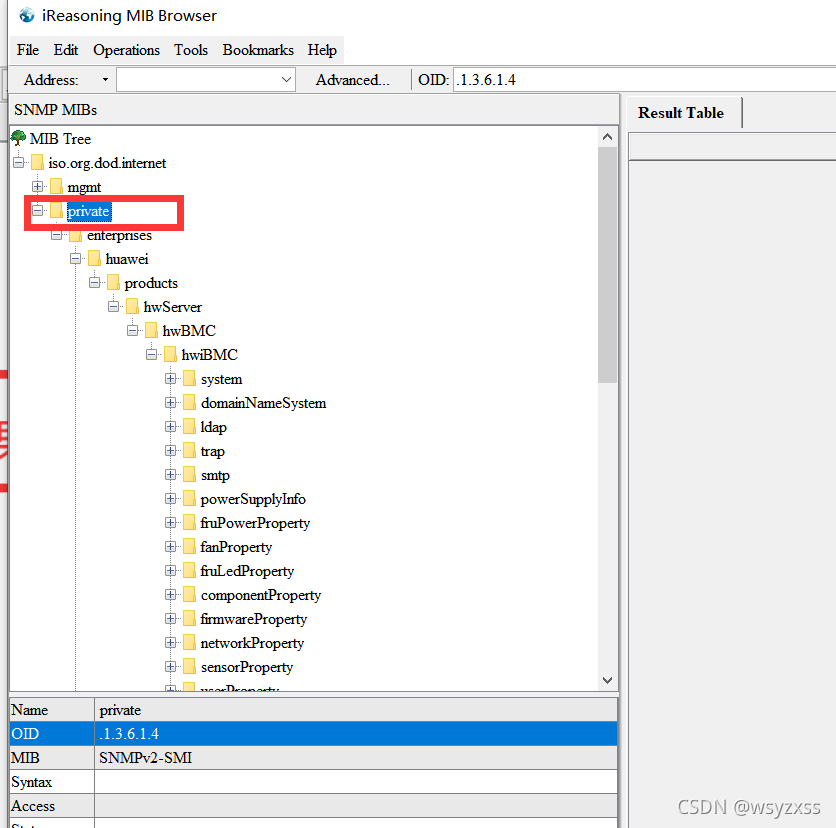Image resolution: width=836 pixels, height=828 pixels.
Task: Open the File menu
Action: (28, 50)
